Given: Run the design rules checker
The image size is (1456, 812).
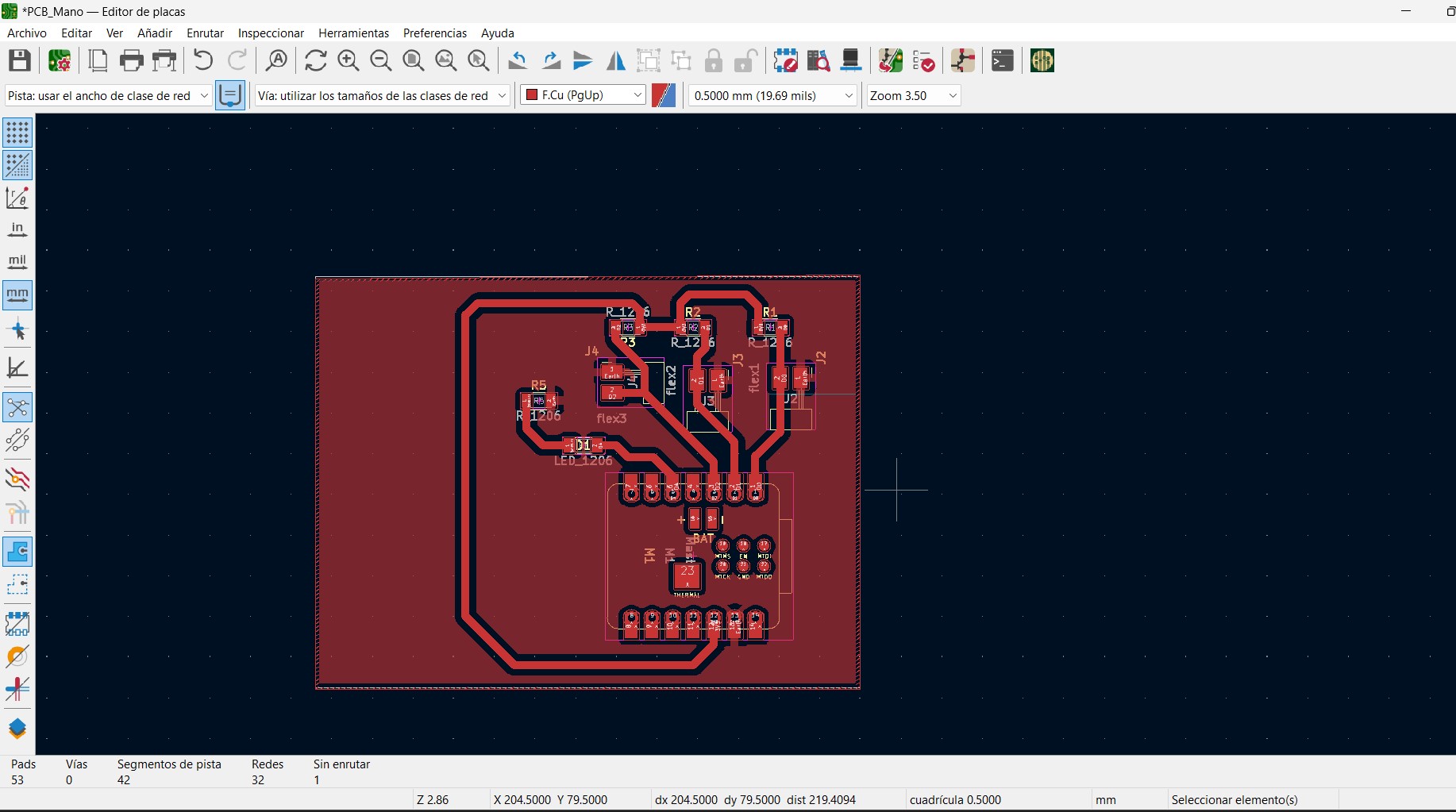Looking at the screenshot, I should pyautogui.click(x=923, y=60).
